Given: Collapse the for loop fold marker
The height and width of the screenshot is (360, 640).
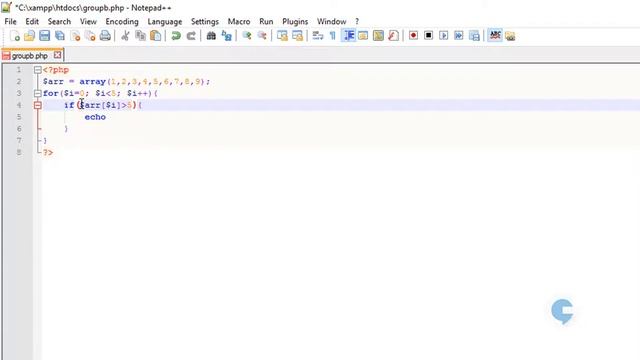Looking at the screenshot, I should tap(38, 93).
